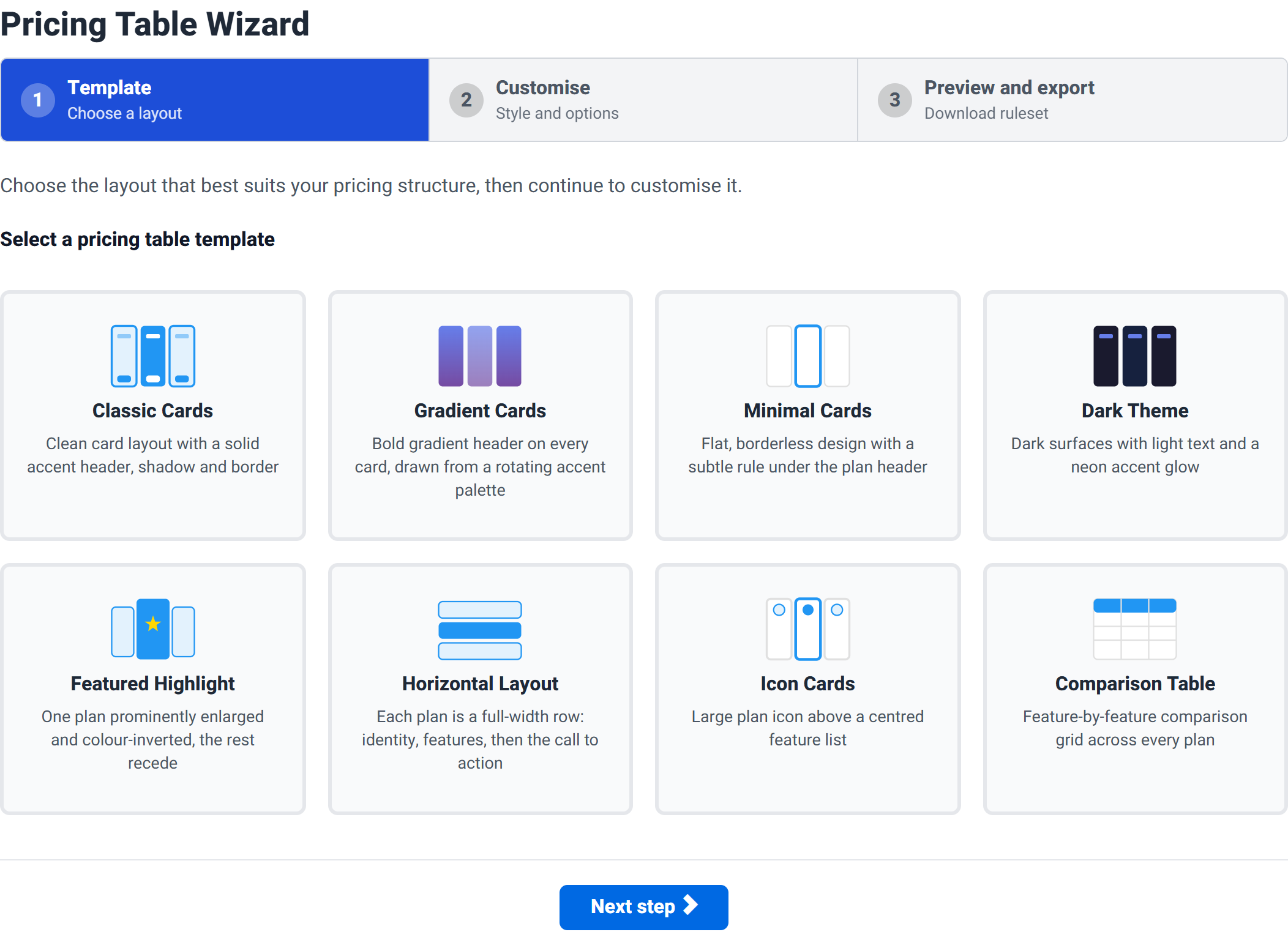This screenshot has height=940, width=1288.
Task: Select the Classic Cards template icon
Action: pyautogui.click(x=153, y=356)
